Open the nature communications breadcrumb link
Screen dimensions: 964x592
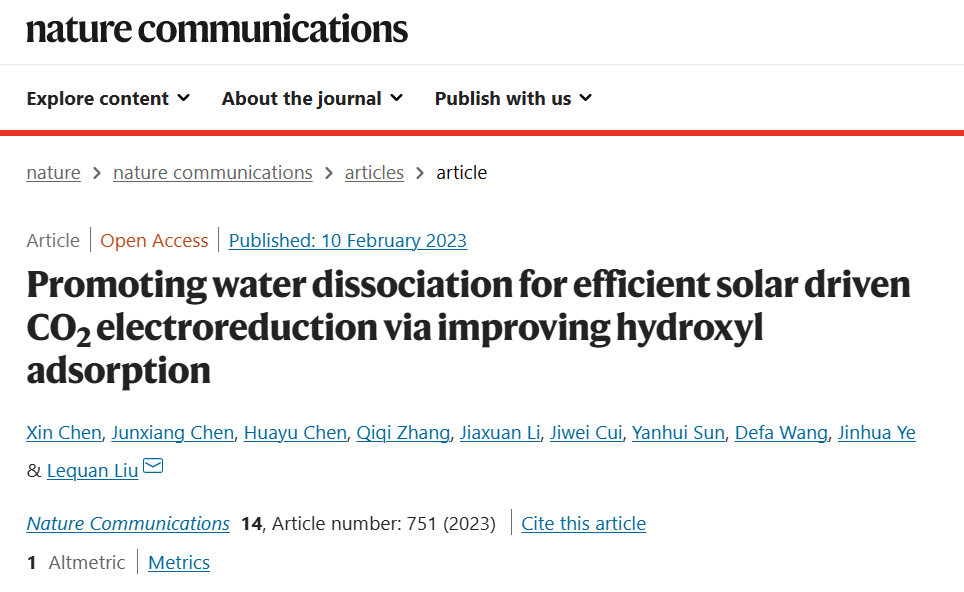tap(213, 173)
